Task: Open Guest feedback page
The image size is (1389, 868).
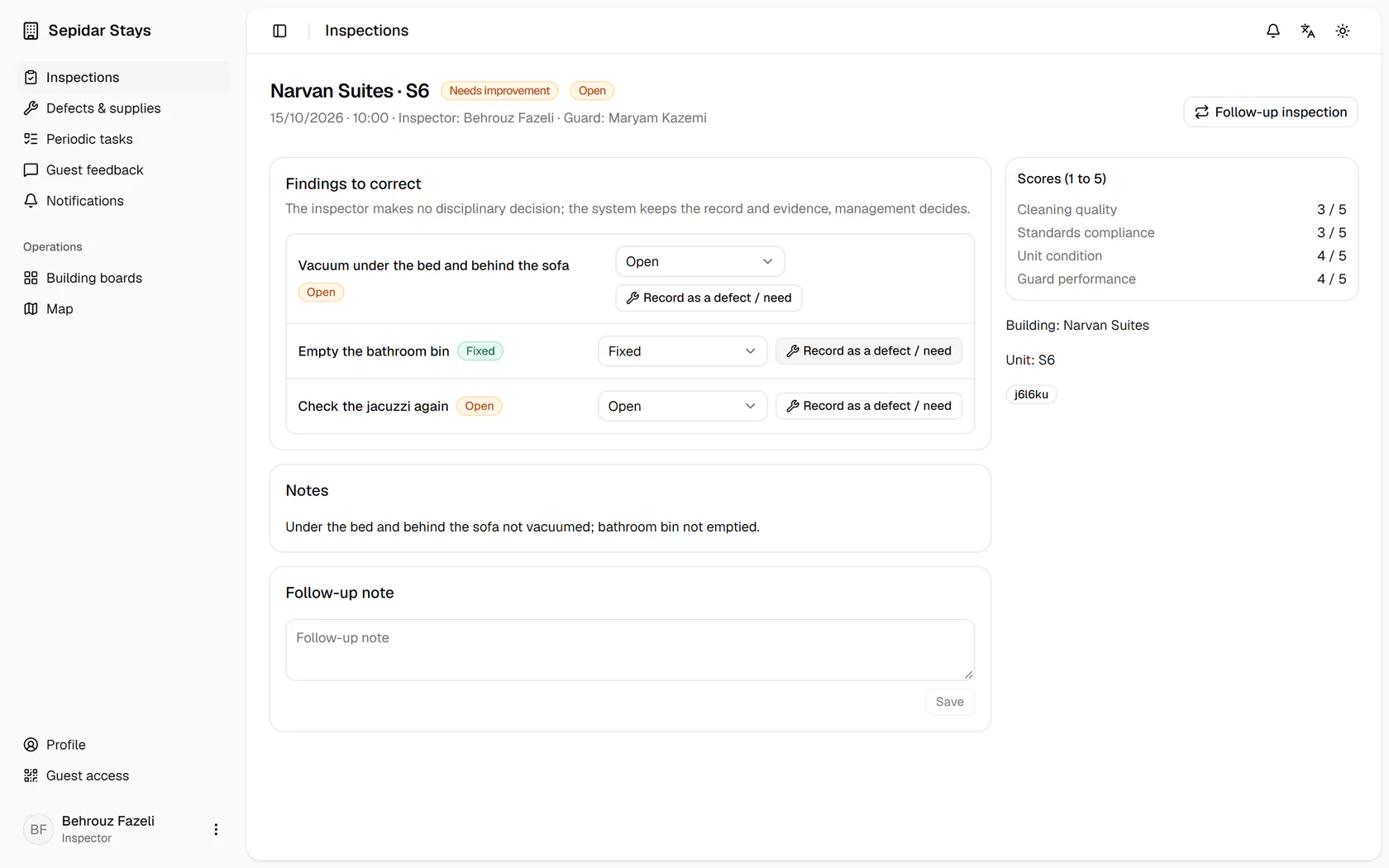Action: coord(123,169)
